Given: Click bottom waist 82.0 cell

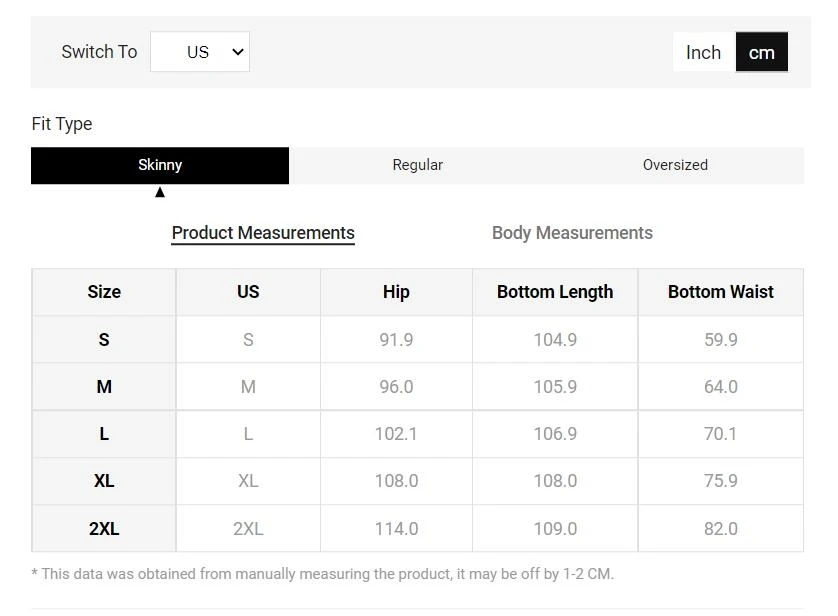Looking at the screenshot, I should click(x=720, y=529).
